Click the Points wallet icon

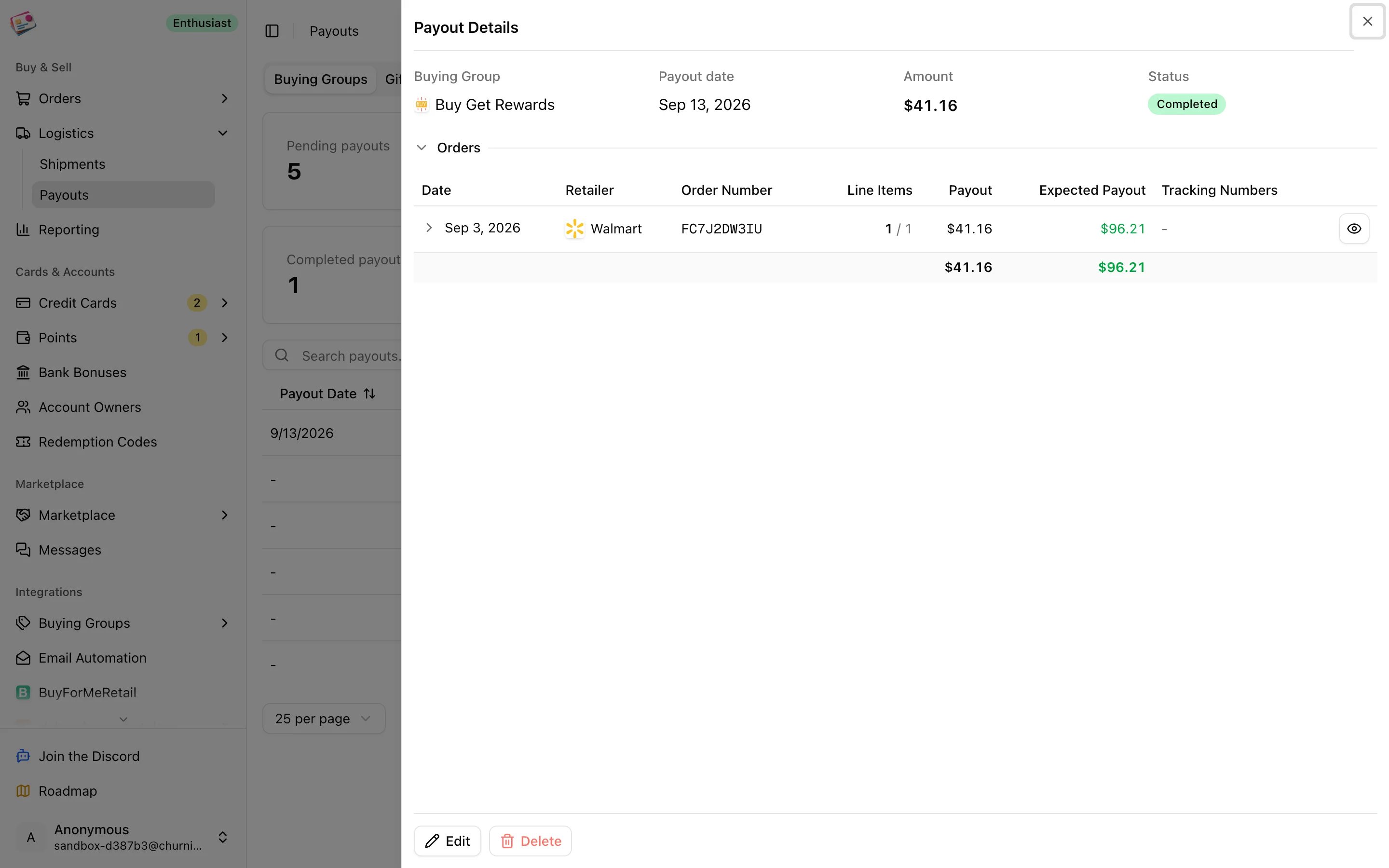[x=23, y=338]
